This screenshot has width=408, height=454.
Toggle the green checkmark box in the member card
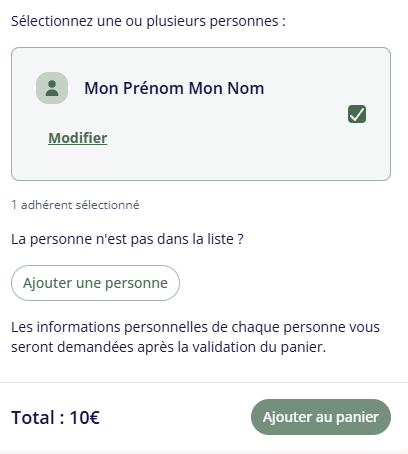pos(357,114)
